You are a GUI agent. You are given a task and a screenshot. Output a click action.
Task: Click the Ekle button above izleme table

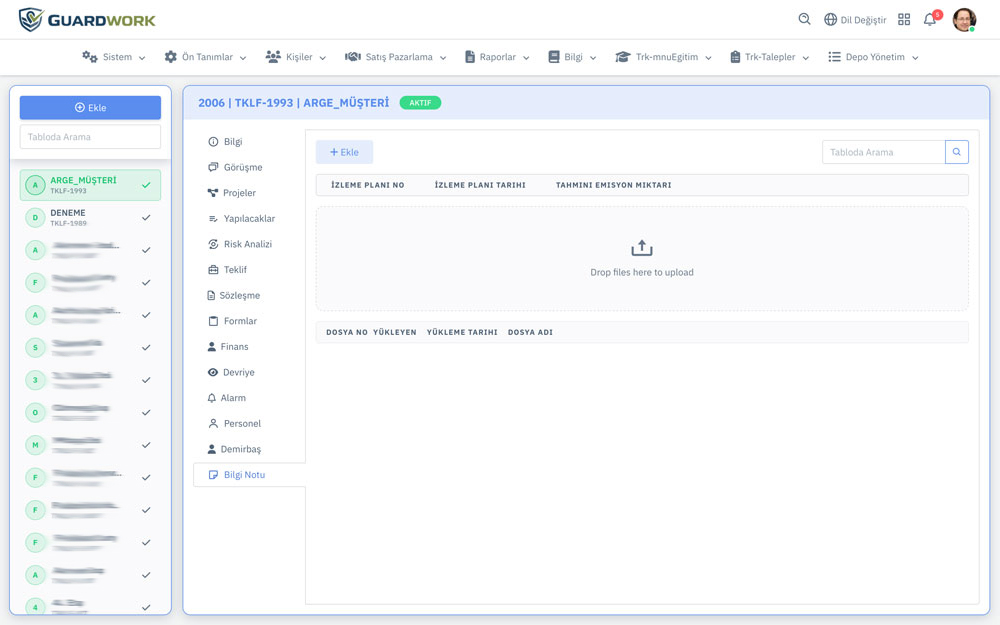344,152
